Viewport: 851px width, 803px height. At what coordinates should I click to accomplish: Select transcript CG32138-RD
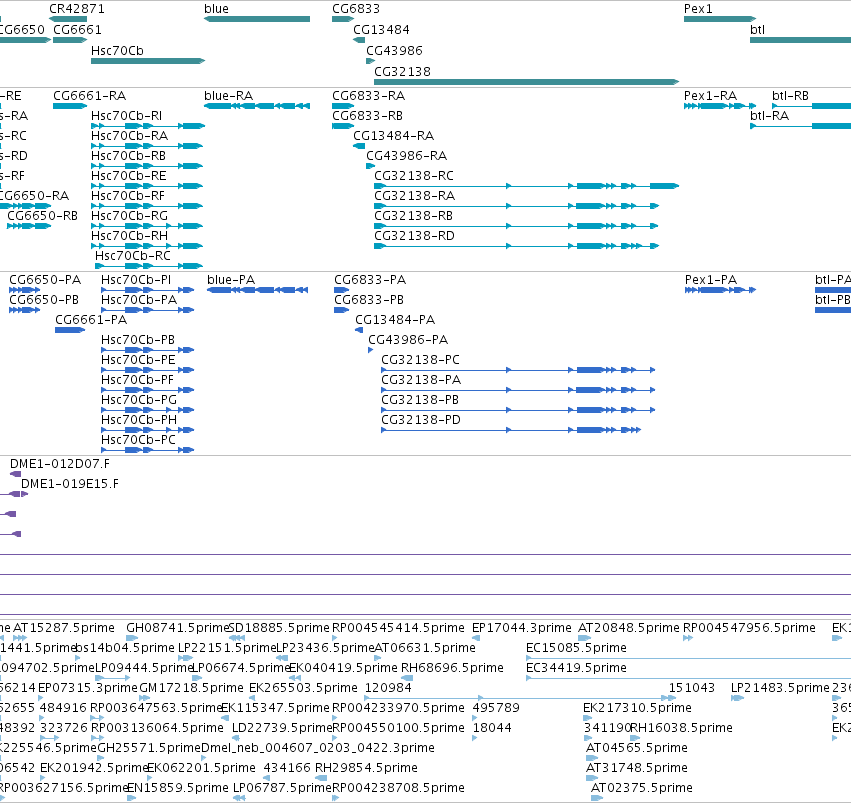(x=517, y=246)
